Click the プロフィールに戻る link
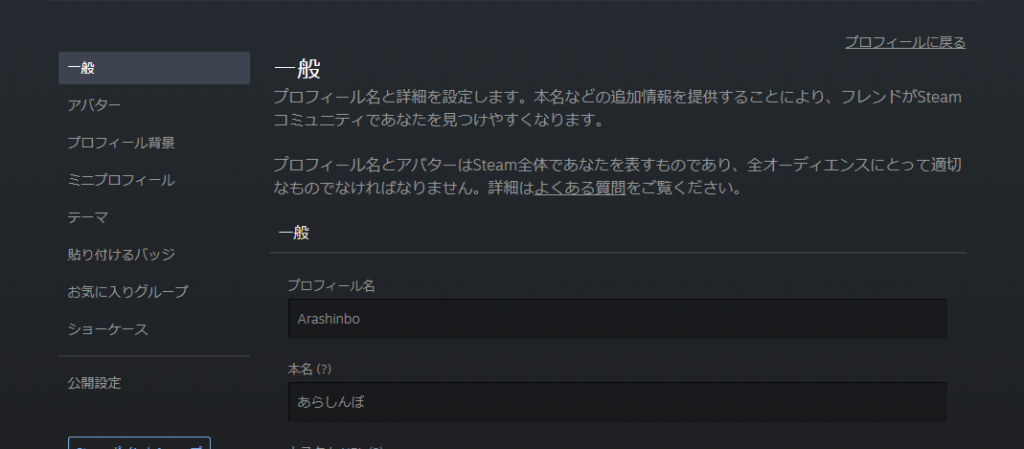The image size is (1024, 449). tap(905, 42)
